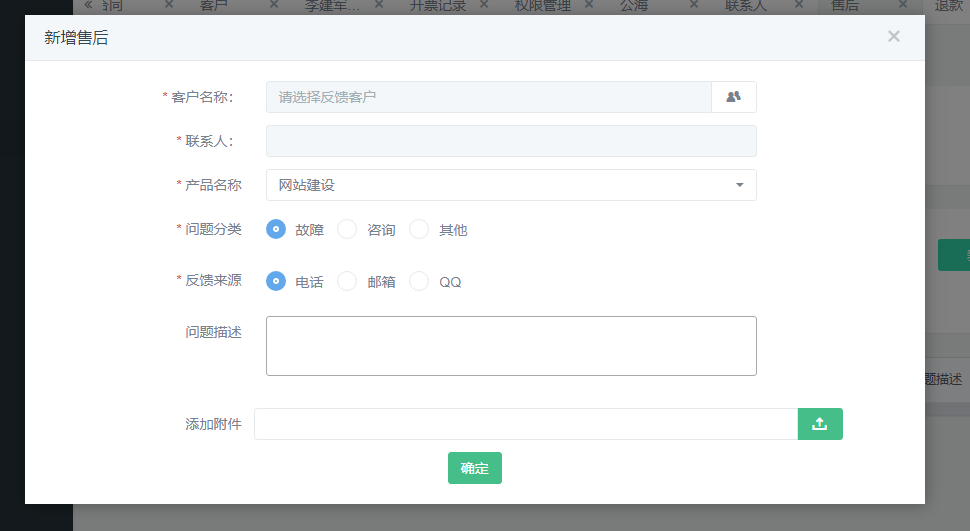The image size is (970, 531).
Task: Click the 添加附件 file path field
Action: [526, 424]
